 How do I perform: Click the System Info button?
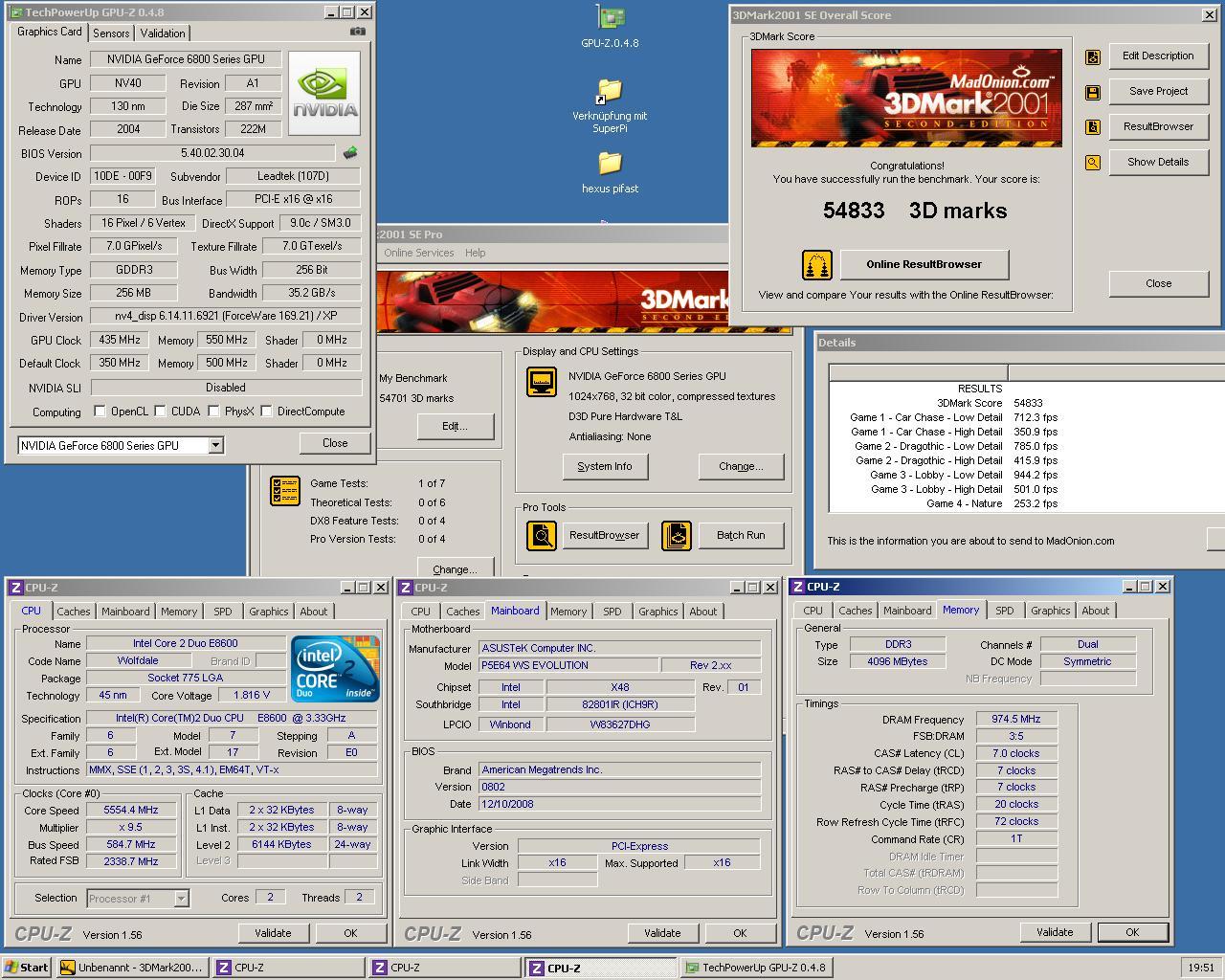[x=605, y=466]
